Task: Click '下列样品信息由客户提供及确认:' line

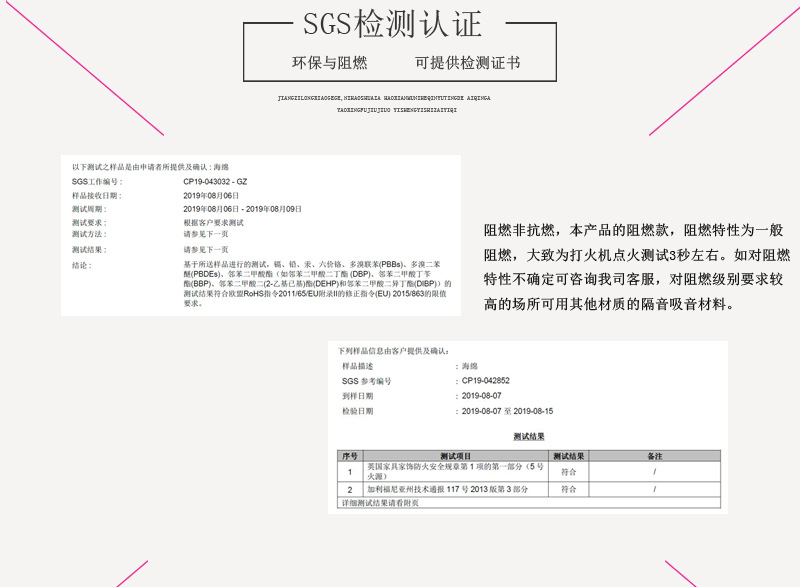Action: click(x=393, y=351)
